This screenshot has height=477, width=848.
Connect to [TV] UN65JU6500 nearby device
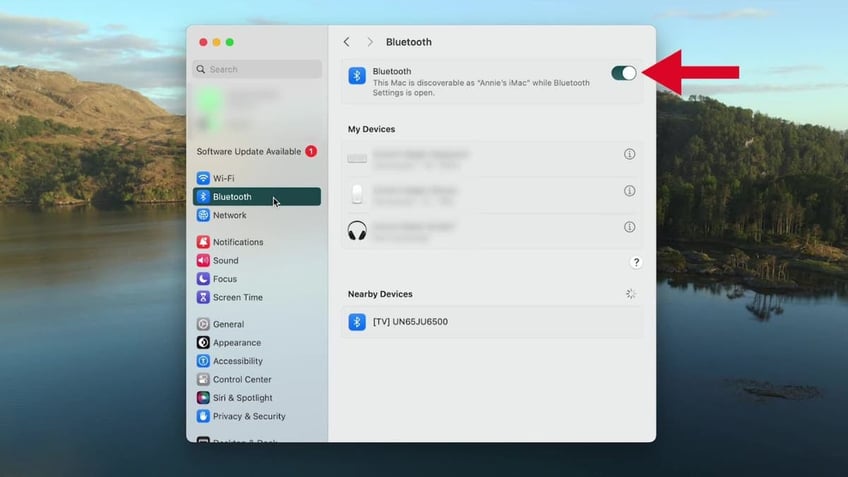click(492, 322)
